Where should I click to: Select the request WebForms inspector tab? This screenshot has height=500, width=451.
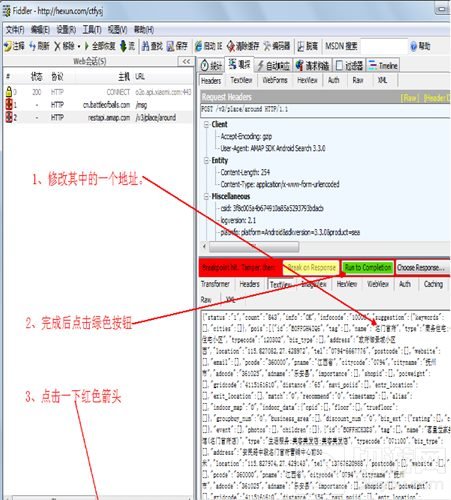(x=275, y=80)
